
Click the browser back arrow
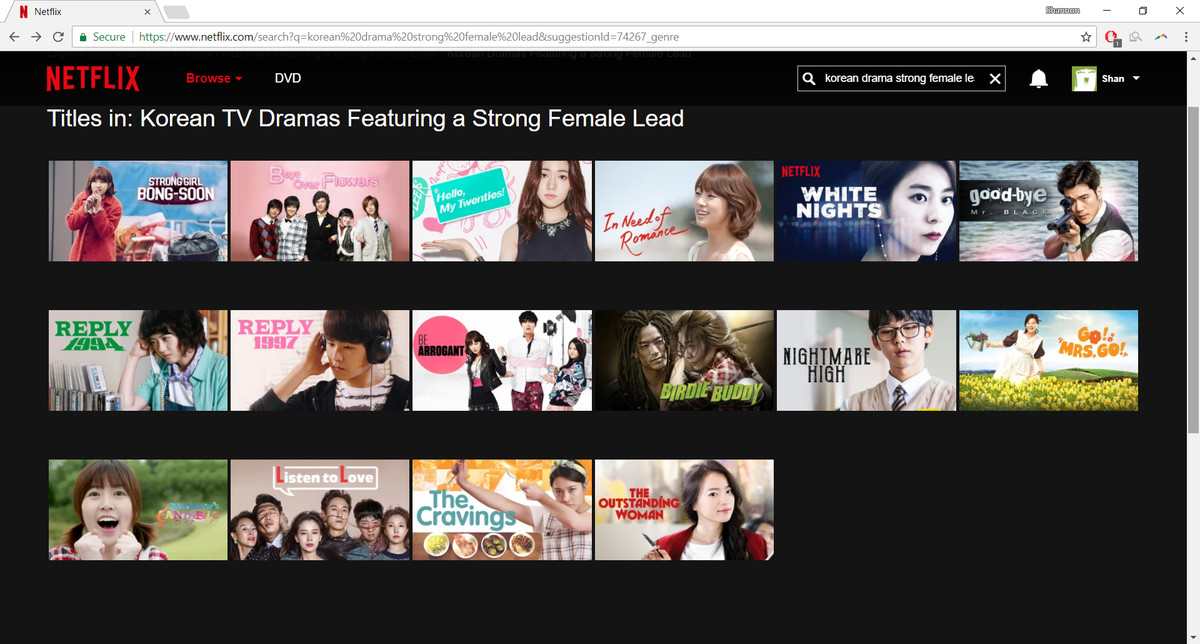(14, 37)
